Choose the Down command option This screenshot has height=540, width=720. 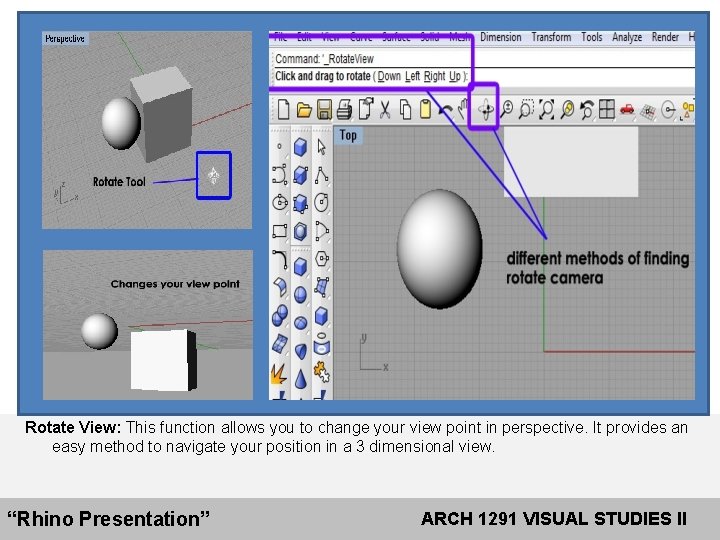[x=389, y=76]
